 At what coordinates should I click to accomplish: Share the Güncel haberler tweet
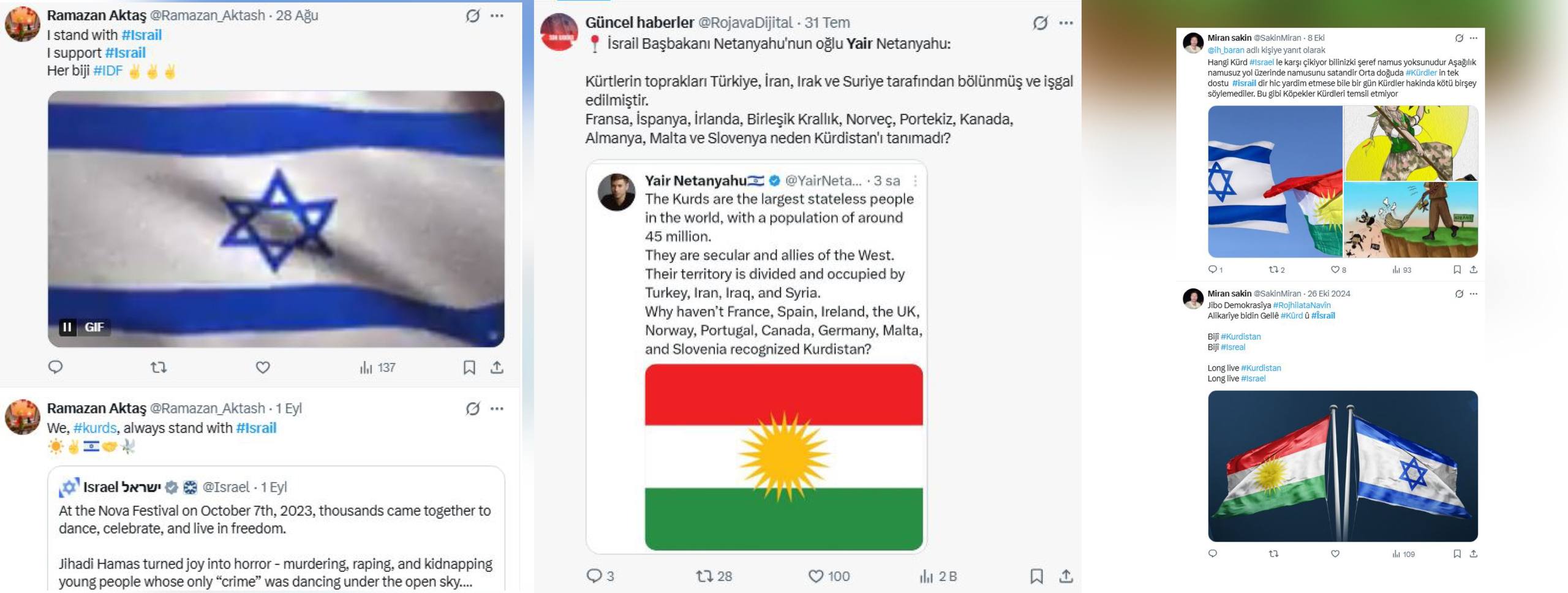point(1066,576)
